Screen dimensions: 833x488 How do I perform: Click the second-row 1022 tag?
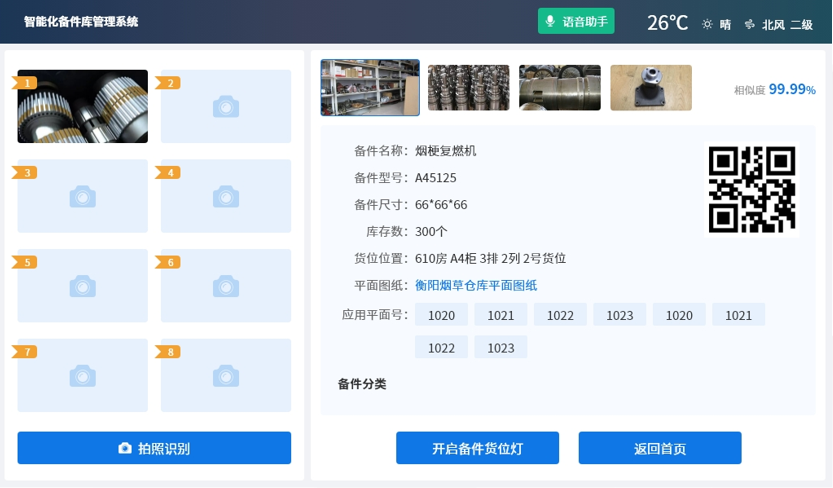(x=441, y=347)
